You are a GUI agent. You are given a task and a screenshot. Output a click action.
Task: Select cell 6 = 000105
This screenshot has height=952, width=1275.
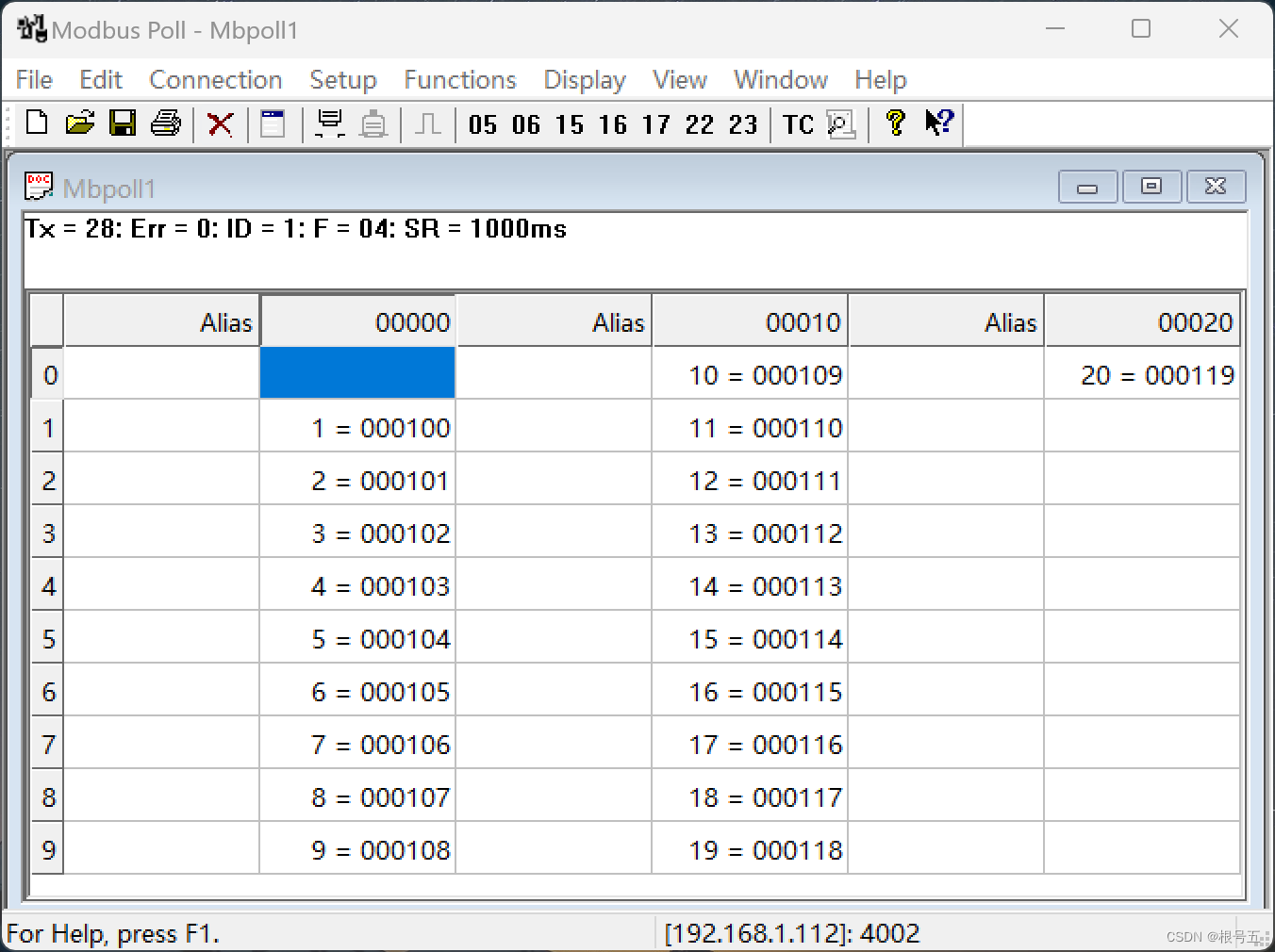357,691
